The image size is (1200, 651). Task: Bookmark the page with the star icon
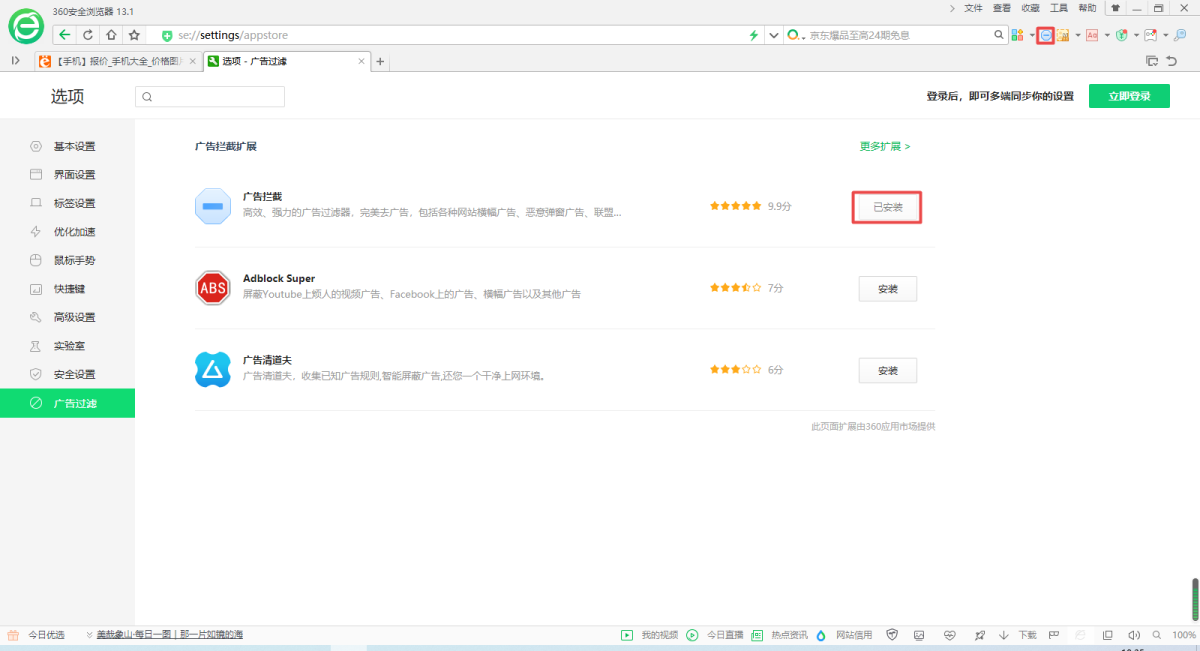pos(134,35)
